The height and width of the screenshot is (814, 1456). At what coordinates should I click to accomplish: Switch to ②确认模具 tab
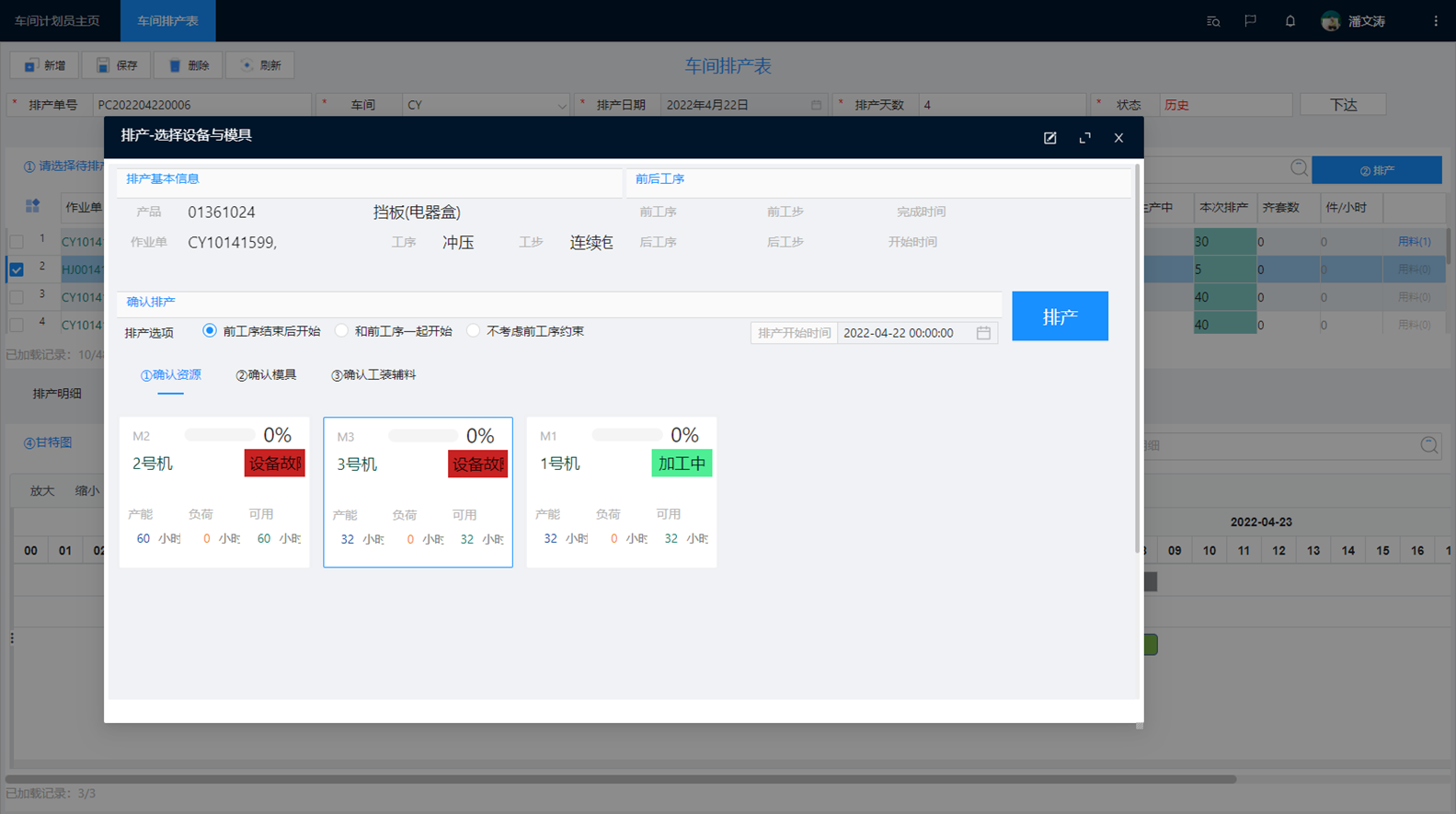[266, 375]
